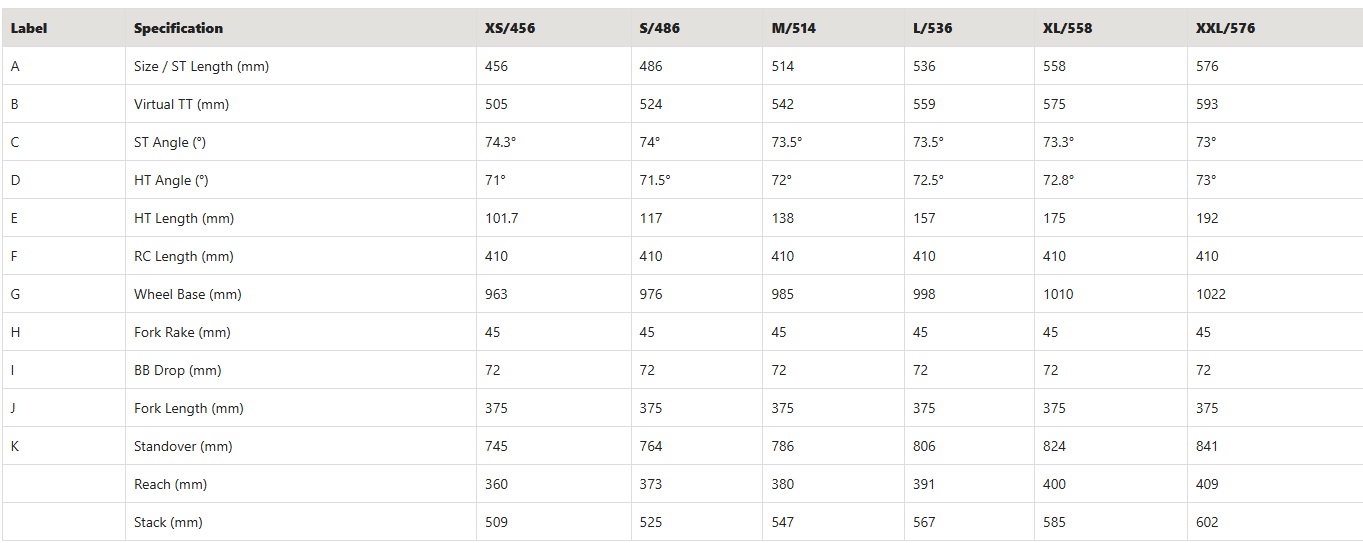1363x543 pixels.
Task: Click the Label column header
Action: [29, 28]
